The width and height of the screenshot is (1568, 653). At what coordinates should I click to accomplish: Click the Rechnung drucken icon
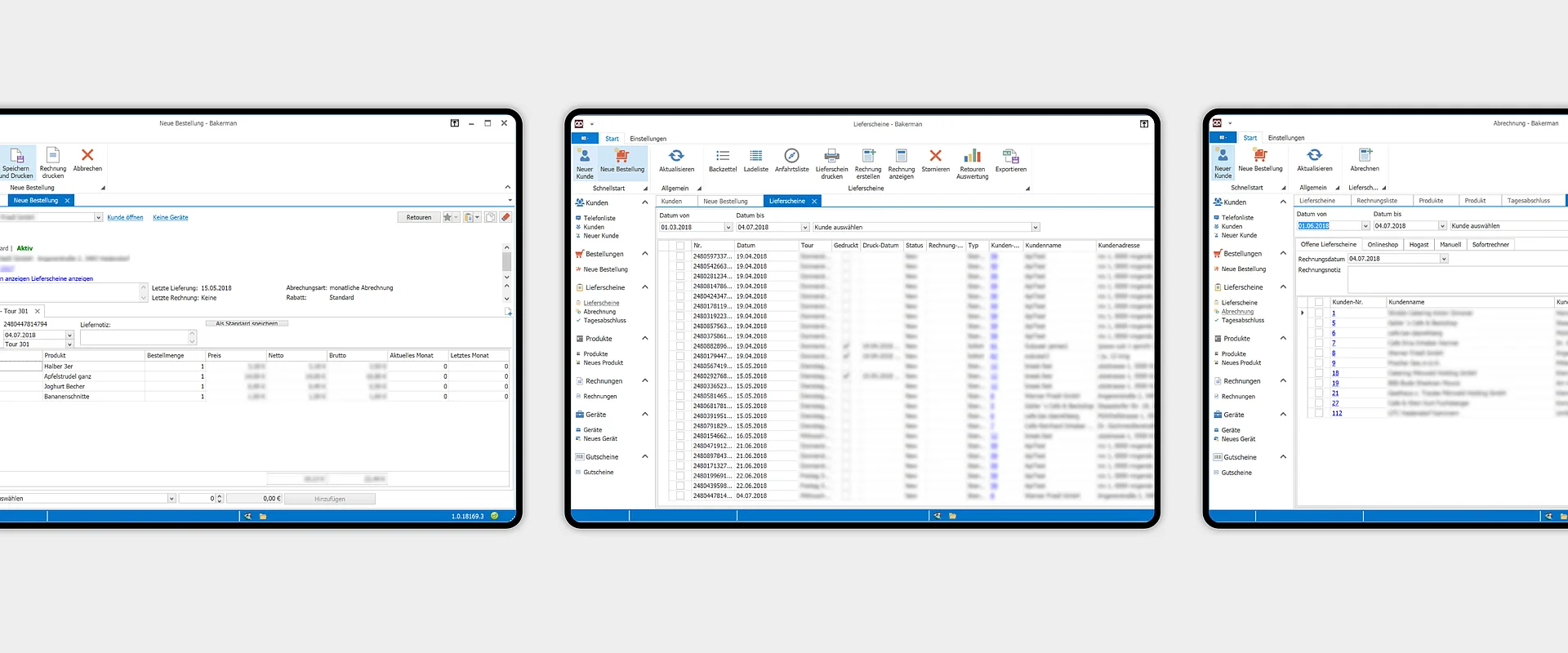pos(53,156)
